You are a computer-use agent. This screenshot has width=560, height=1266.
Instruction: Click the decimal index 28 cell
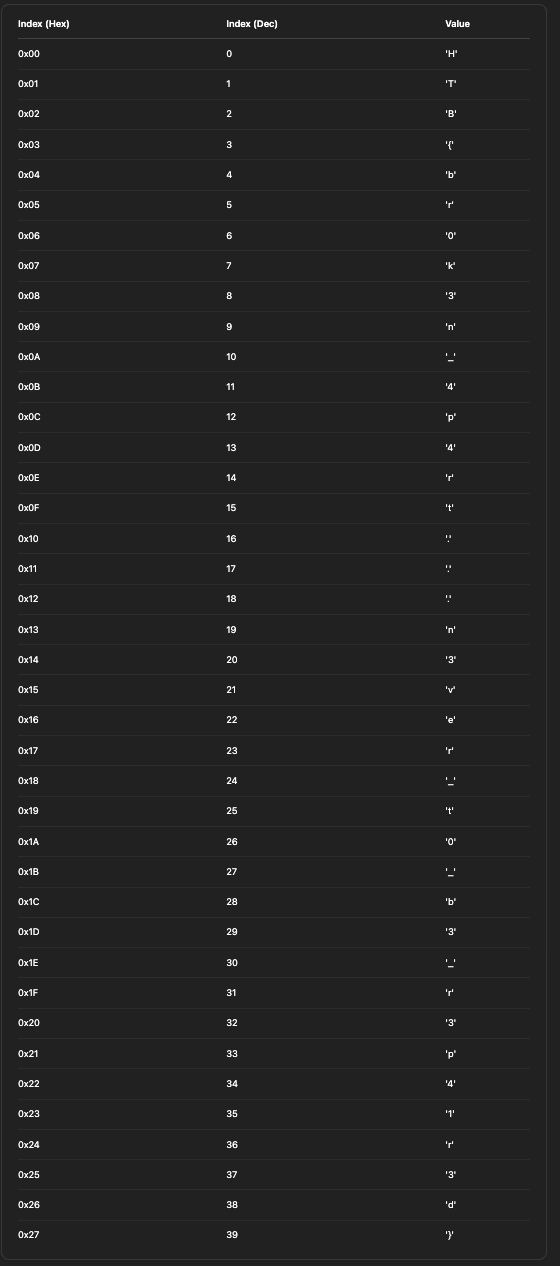pyautogui.click(x=232, y=901)
